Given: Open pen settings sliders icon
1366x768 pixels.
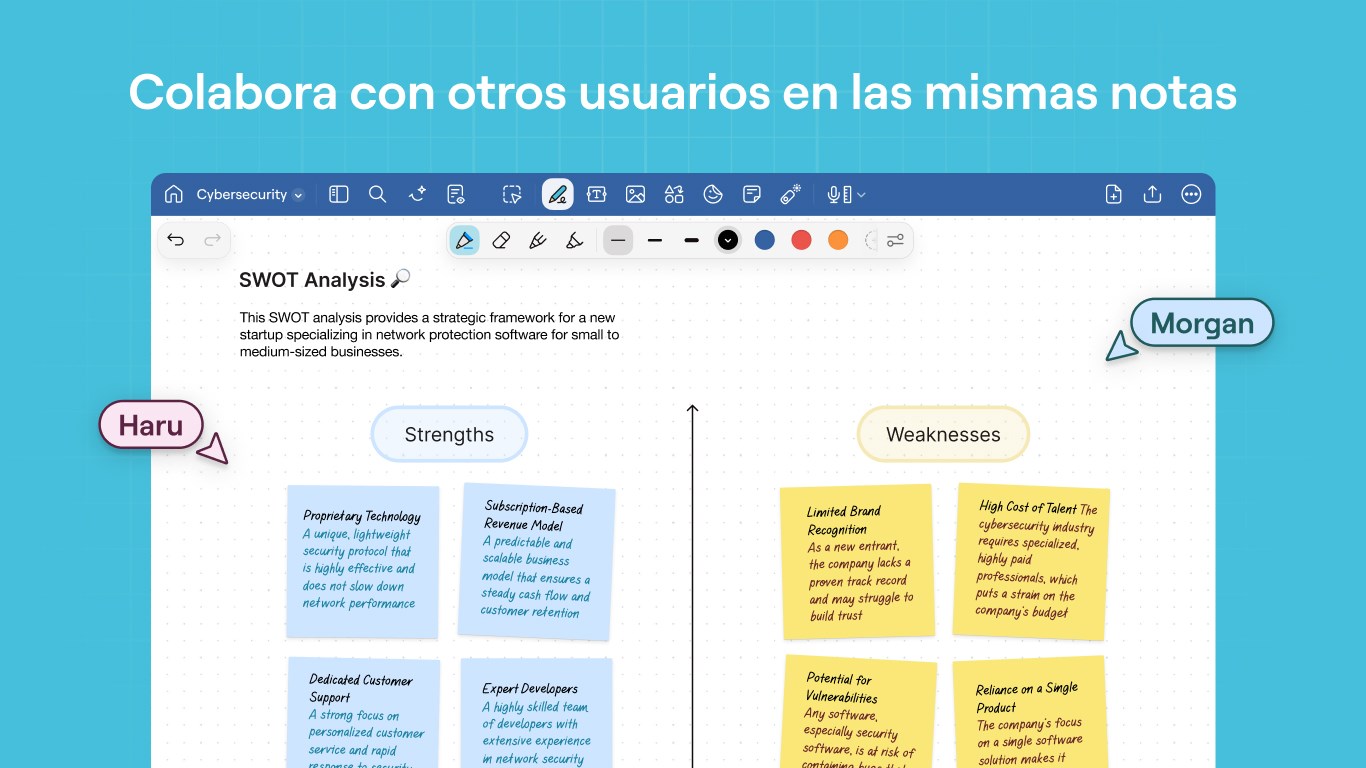Looking at the screenshot, I should [x=895, y=240].
